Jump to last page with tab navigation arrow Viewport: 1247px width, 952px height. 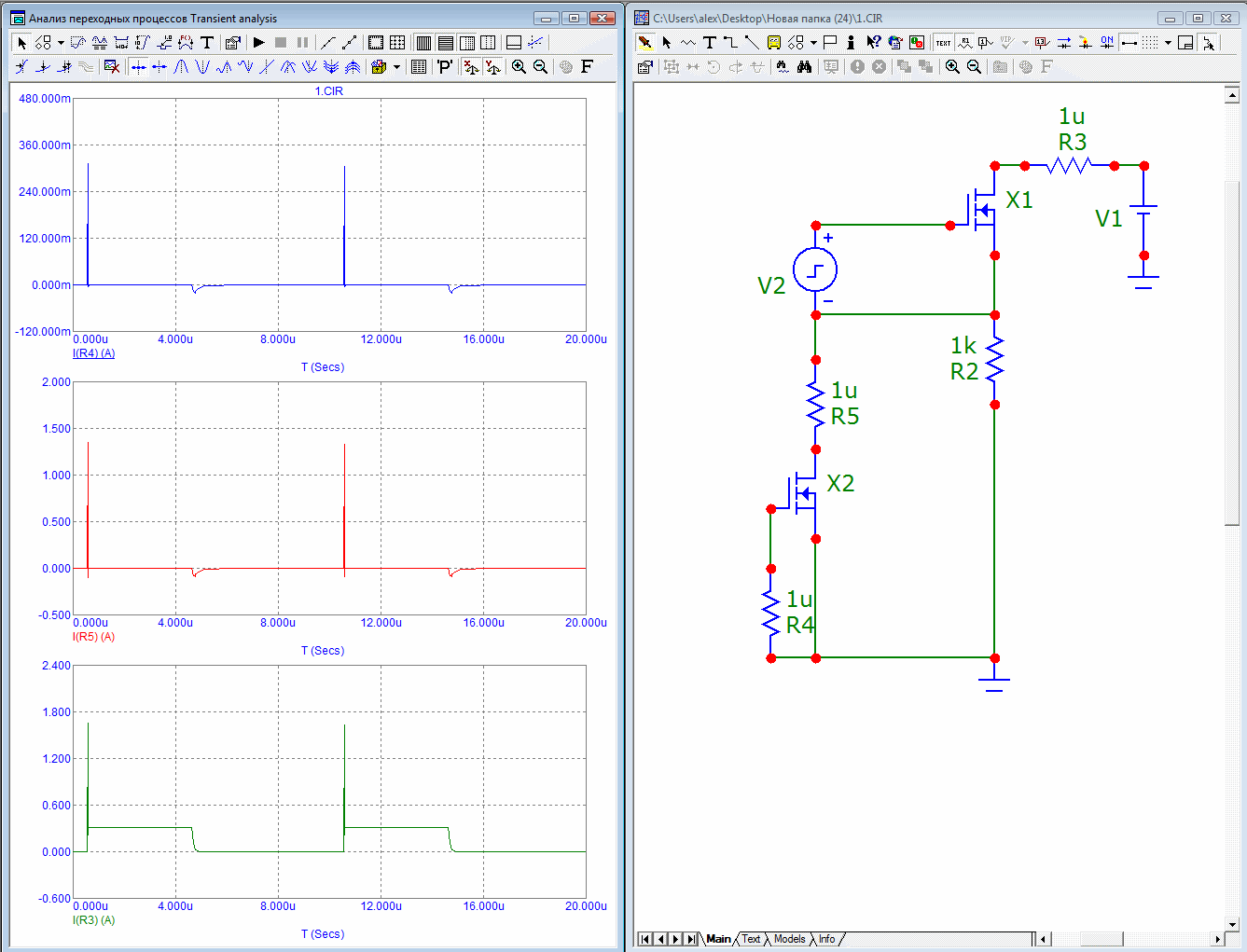tap(691, 939)
